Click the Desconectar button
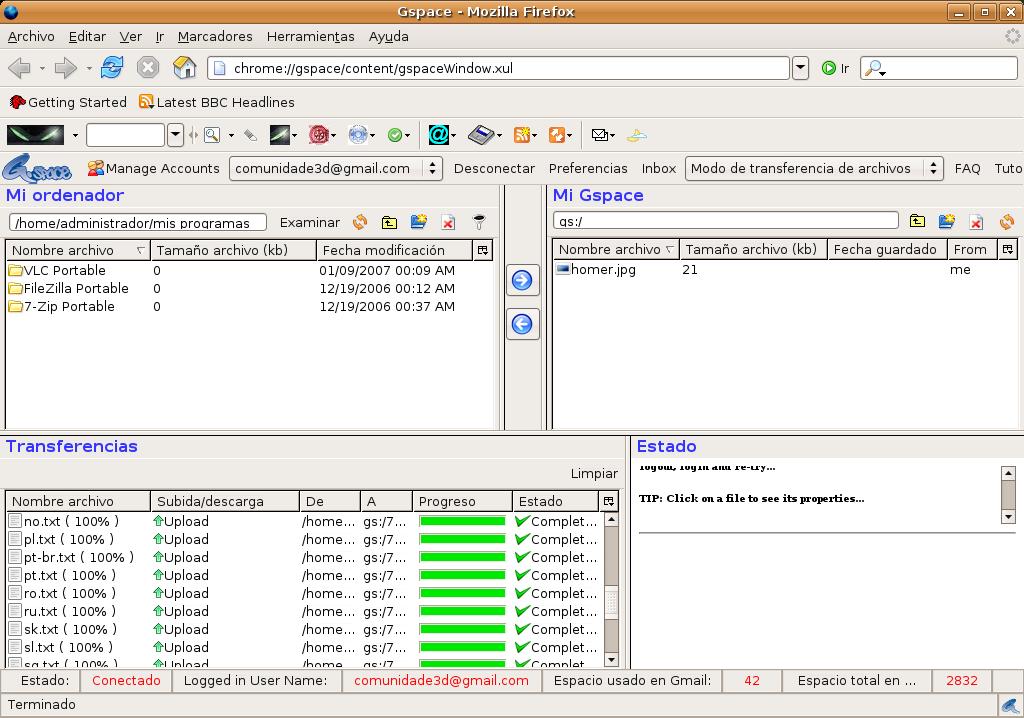 (x=494, y=169)
